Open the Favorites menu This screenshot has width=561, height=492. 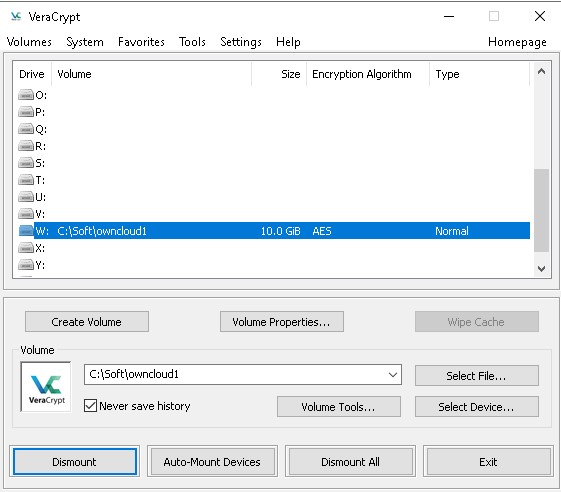(x=141, y=42)
